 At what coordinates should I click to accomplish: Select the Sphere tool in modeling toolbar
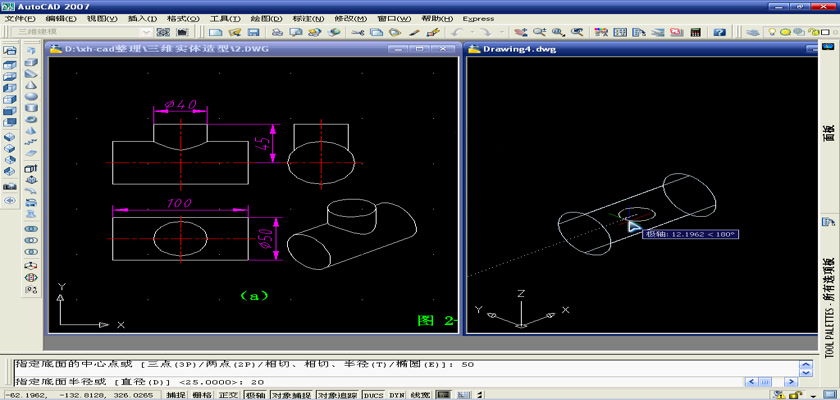point(31,96)
